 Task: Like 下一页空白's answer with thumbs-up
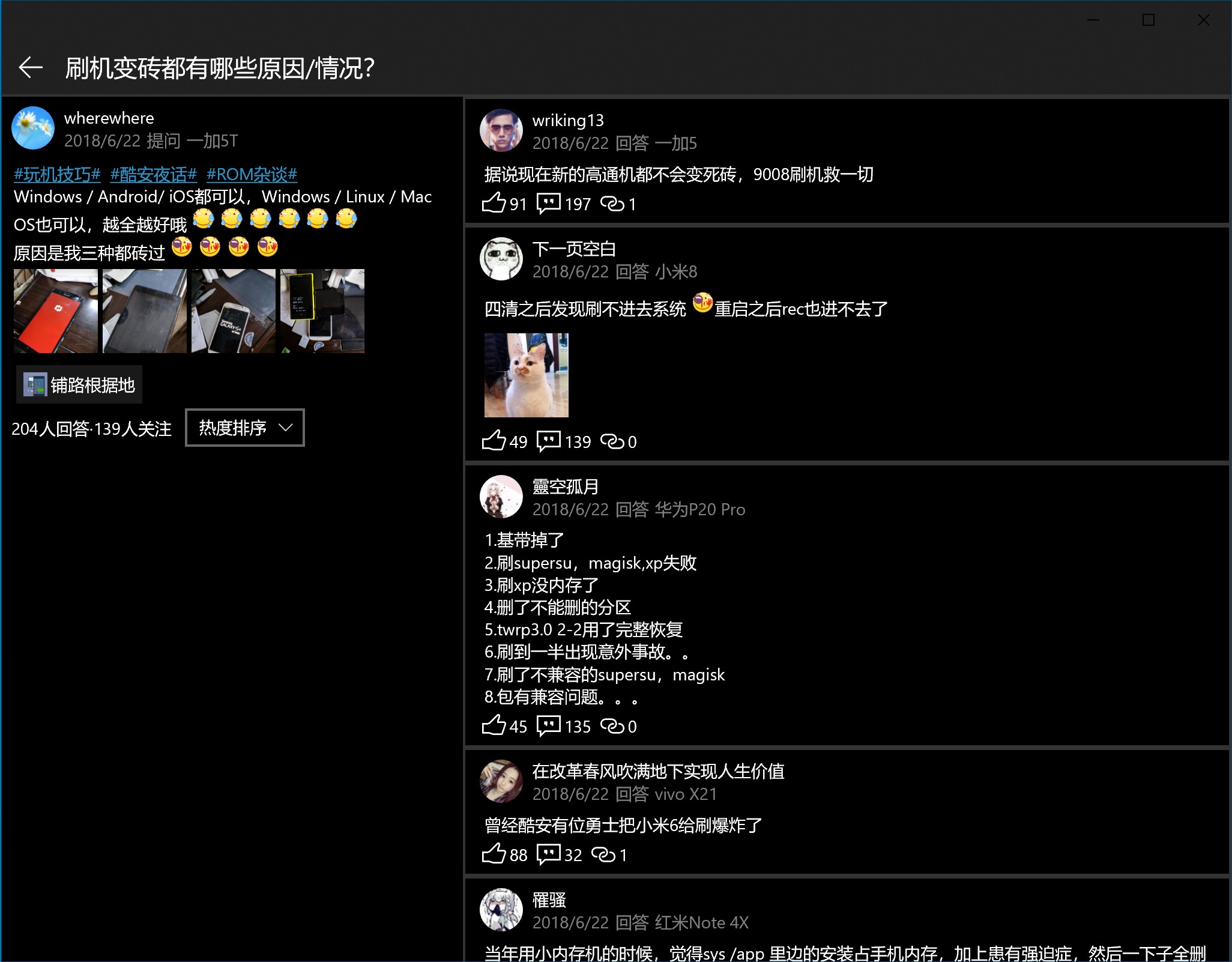click(x=494, y=441)
